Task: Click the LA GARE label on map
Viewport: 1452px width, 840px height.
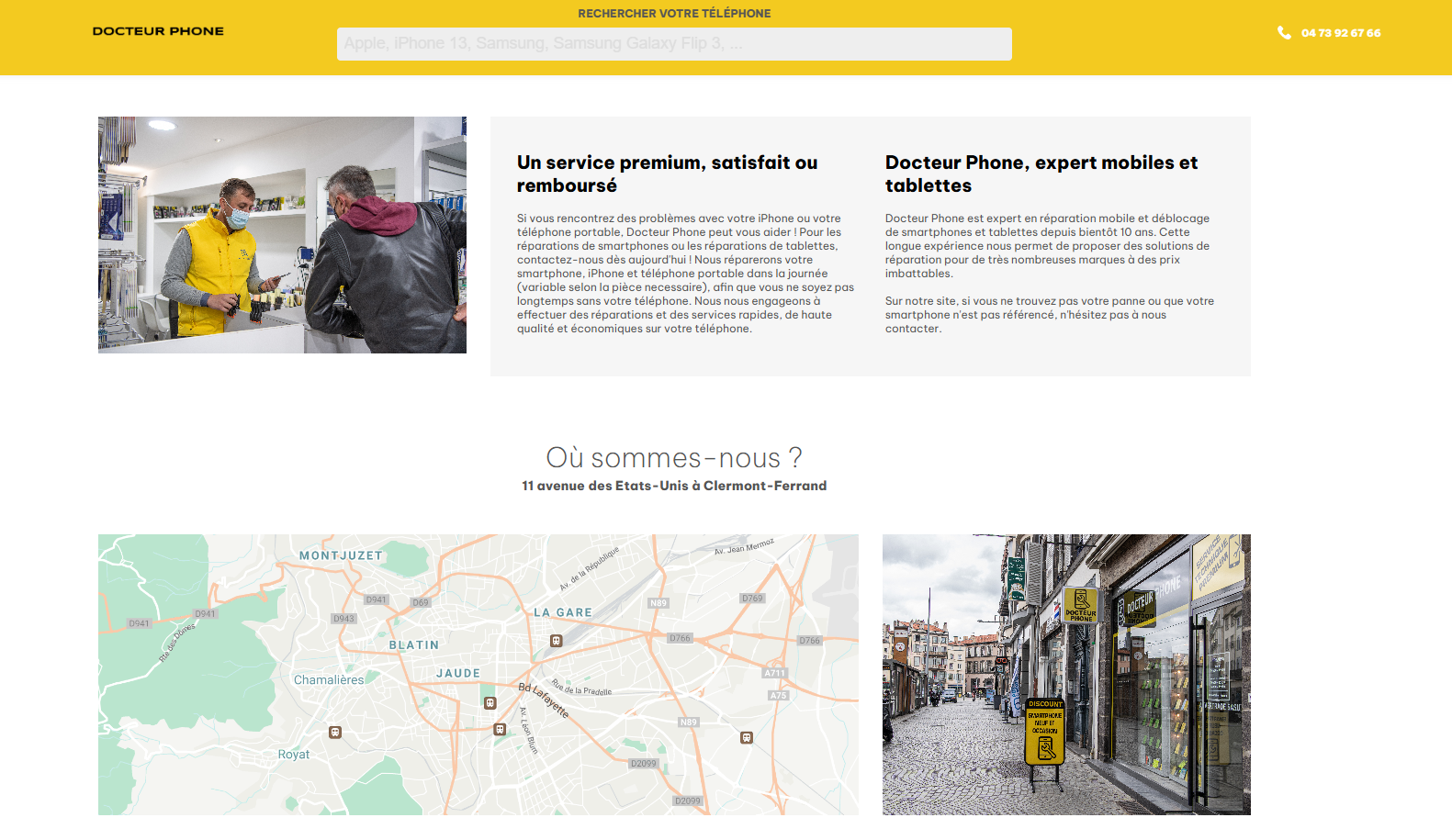Action: [563, 612]
